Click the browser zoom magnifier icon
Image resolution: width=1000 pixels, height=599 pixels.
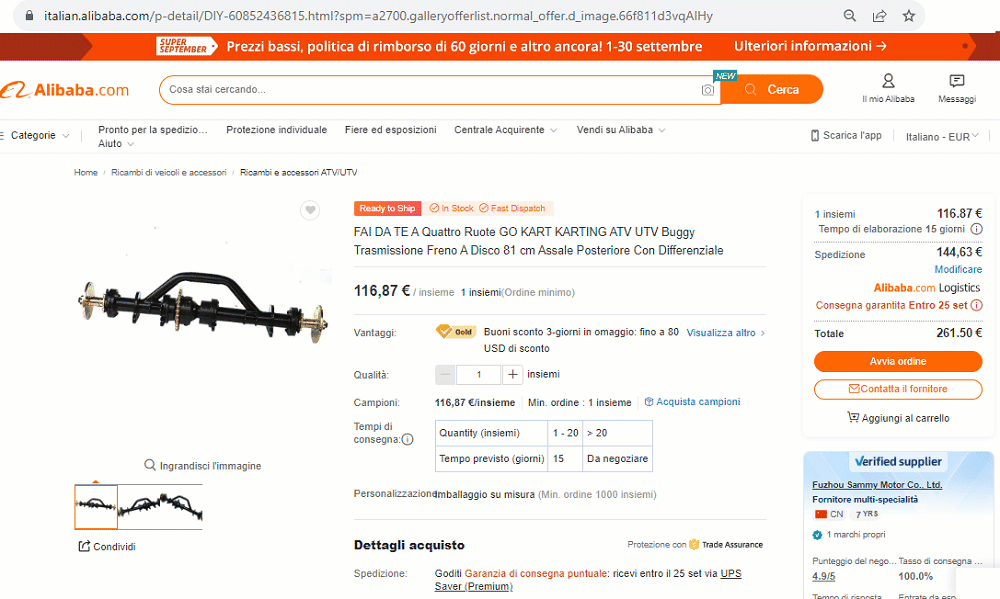click(x=849, y=16)
